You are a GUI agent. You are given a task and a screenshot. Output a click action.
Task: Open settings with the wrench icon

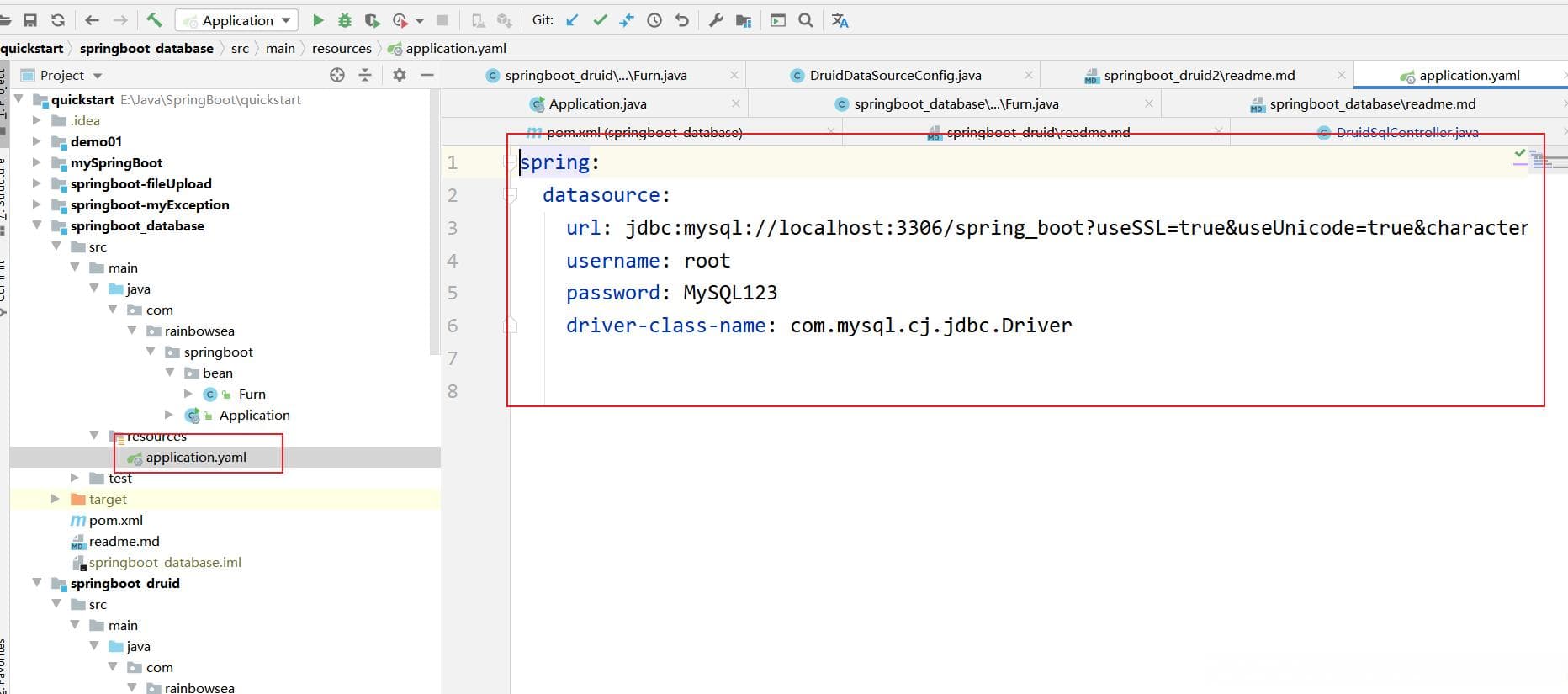tap(716, 20)
